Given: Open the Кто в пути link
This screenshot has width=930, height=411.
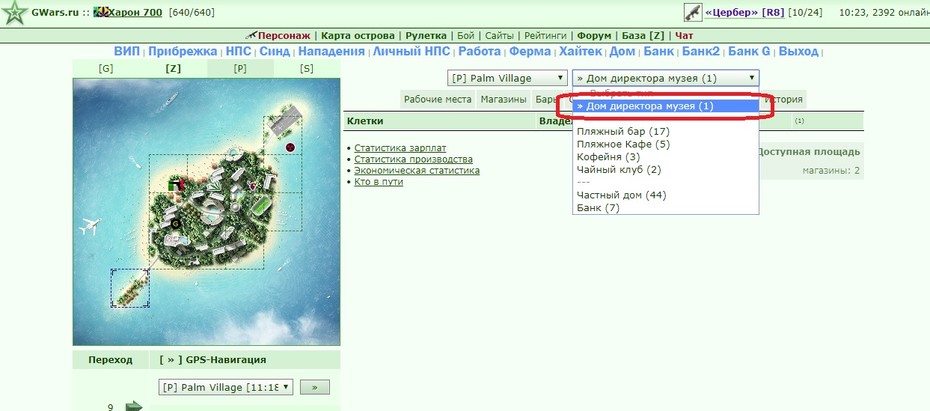Looking at the screenshot, I should 378,181.
